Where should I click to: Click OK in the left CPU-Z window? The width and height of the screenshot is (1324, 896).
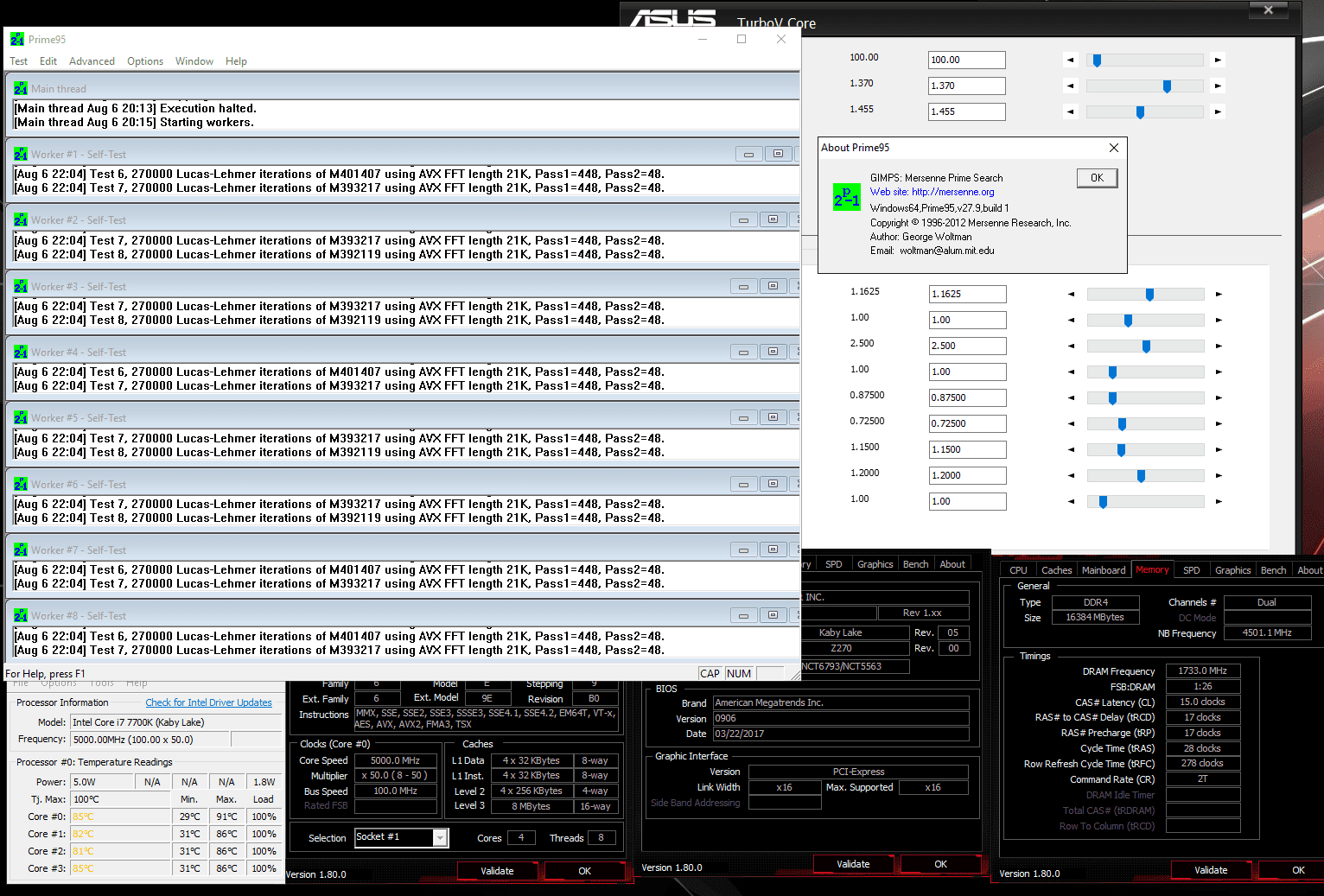coord(584,871)
